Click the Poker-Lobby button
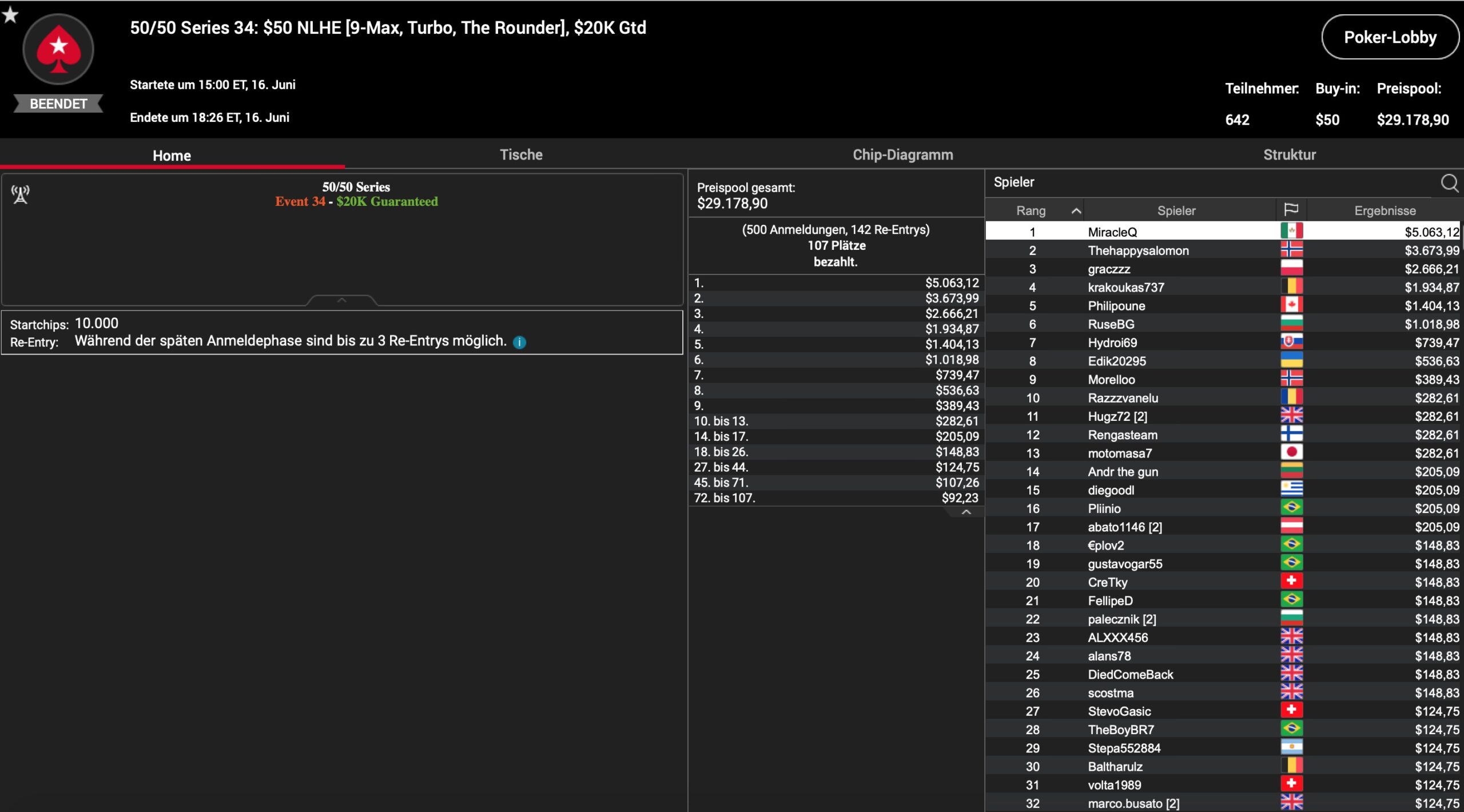1464x812 pixels. (1390, 37)
